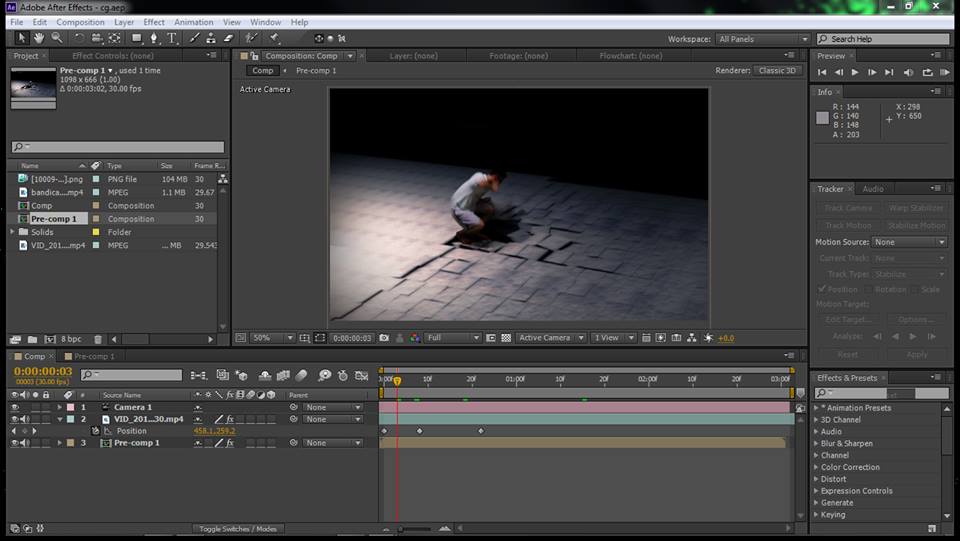Expand Color Correction effects category
Image resolution: width=960 pixels, height=541 pixels.
tap(849, 467)
